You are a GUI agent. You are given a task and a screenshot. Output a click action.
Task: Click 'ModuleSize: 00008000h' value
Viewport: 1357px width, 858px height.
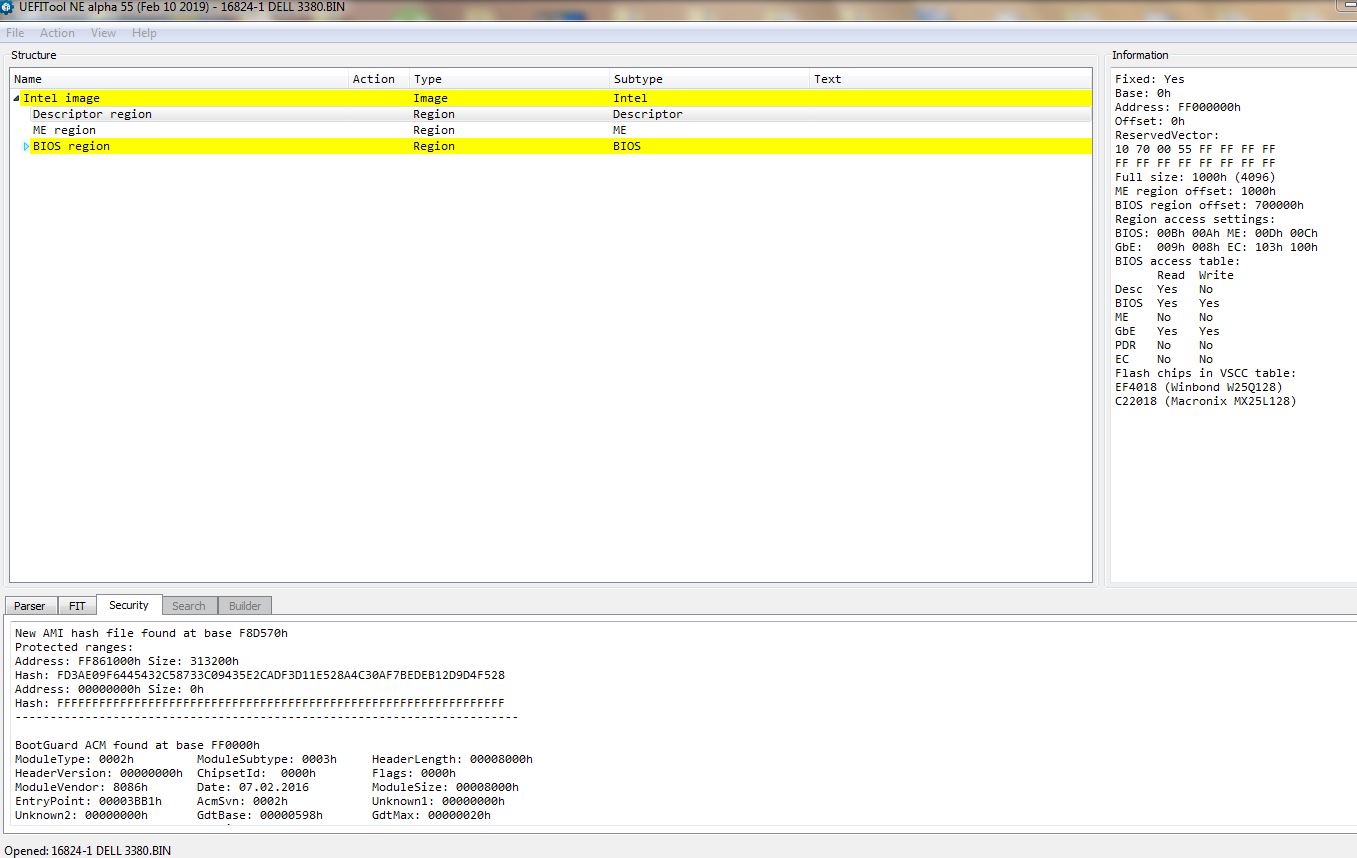445,787
